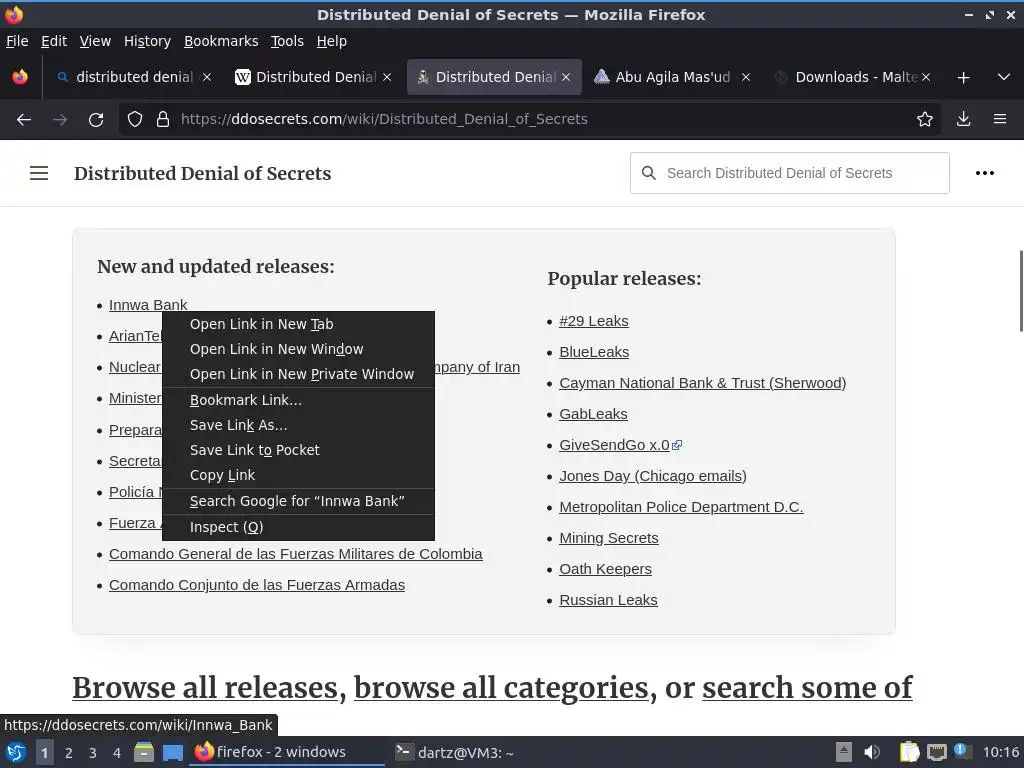Open the History menu
Viewport: 1024px width, 768px height.
click(x=148, y=41)
